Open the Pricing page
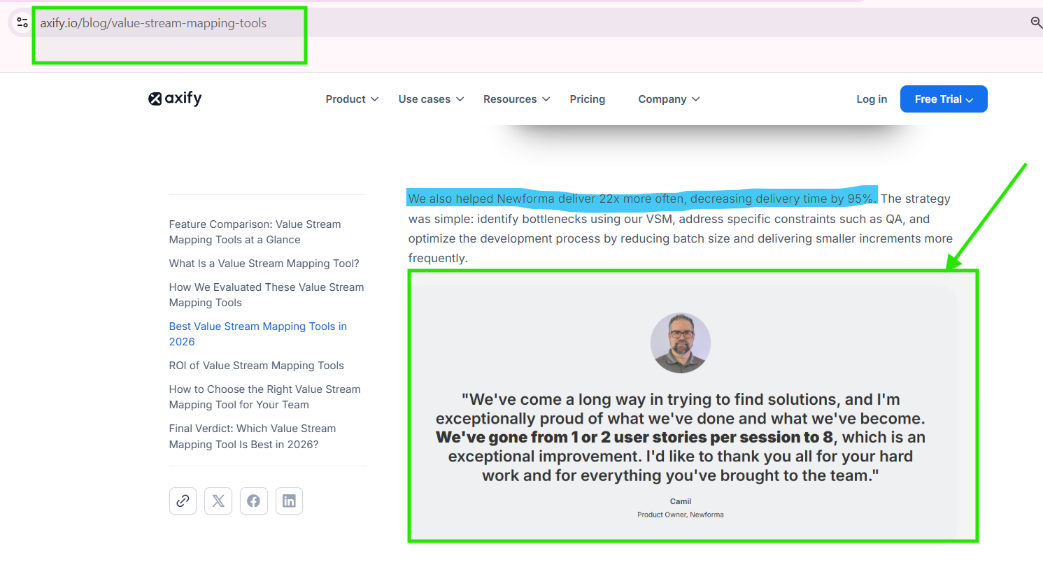This screenshot has height=574, width=1043. pyautogui.click(x=587, y=99)
